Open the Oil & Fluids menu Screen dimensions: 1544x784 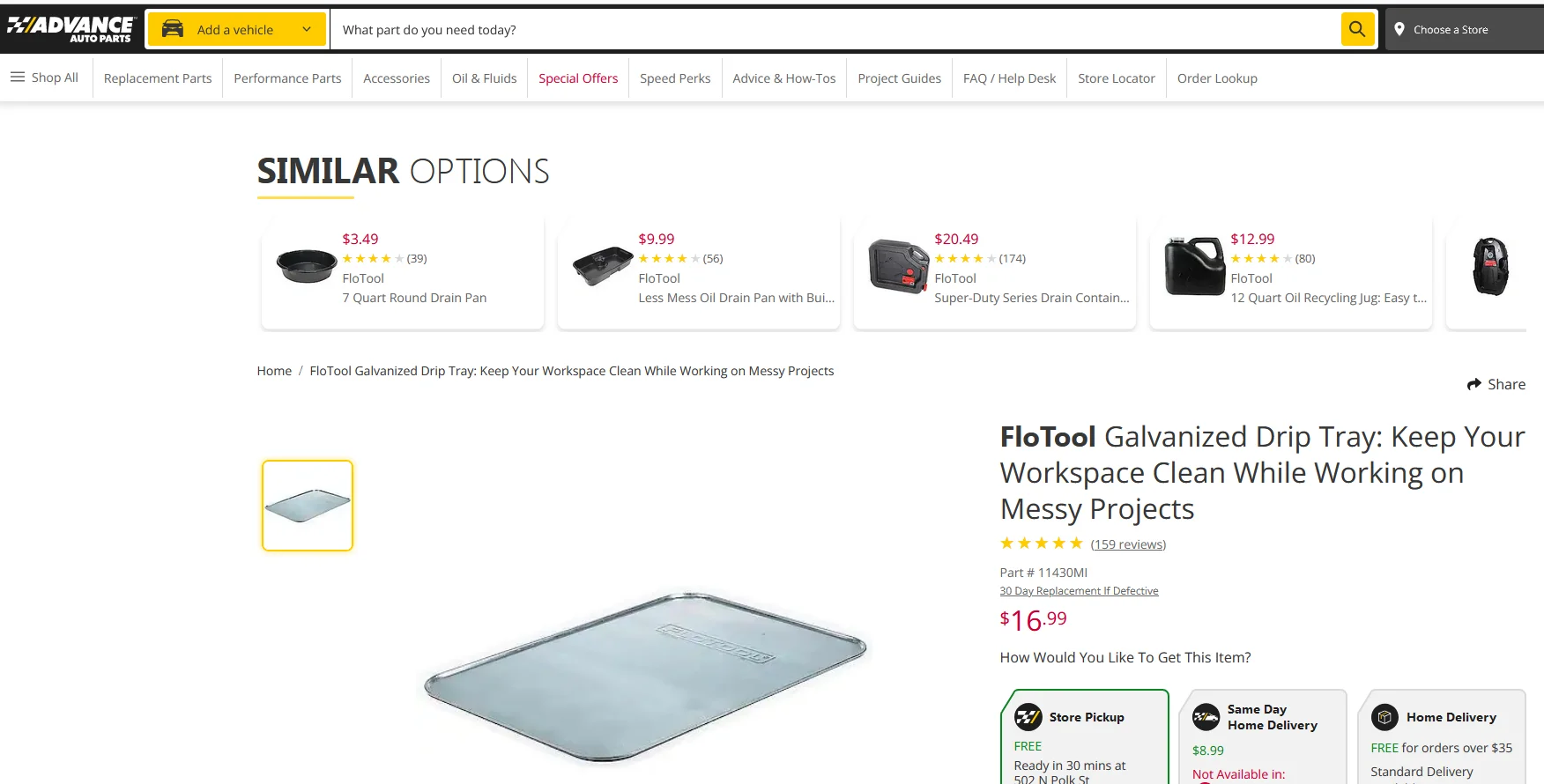click(x=484, y=78)
